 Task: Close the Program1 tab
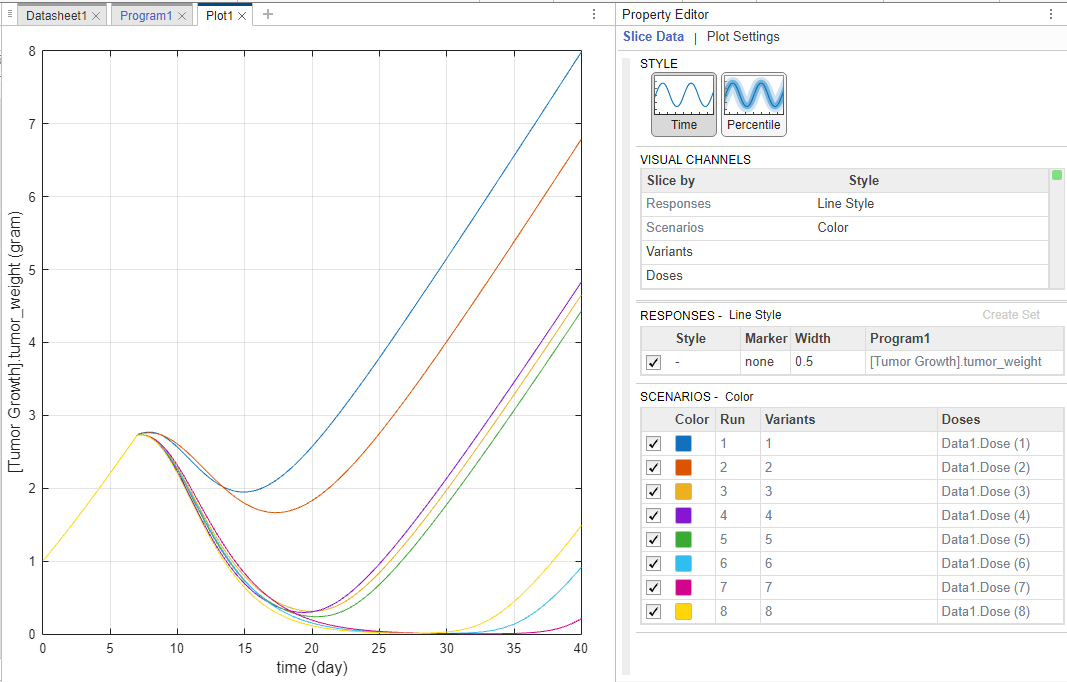coord(182,16)
